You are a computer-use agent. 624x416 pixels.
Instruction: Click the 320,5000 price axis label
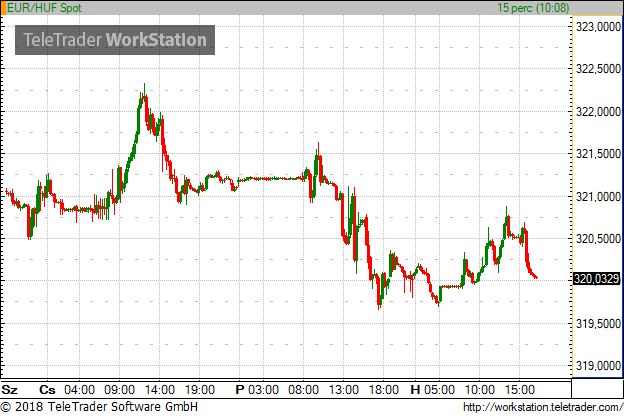click(598, 238)
